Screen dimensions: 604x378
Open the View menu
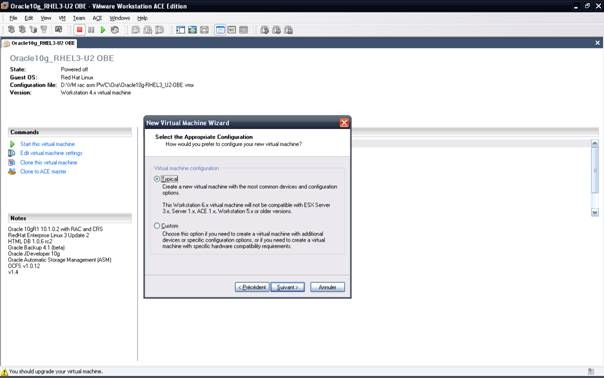(x=46, y=18)
